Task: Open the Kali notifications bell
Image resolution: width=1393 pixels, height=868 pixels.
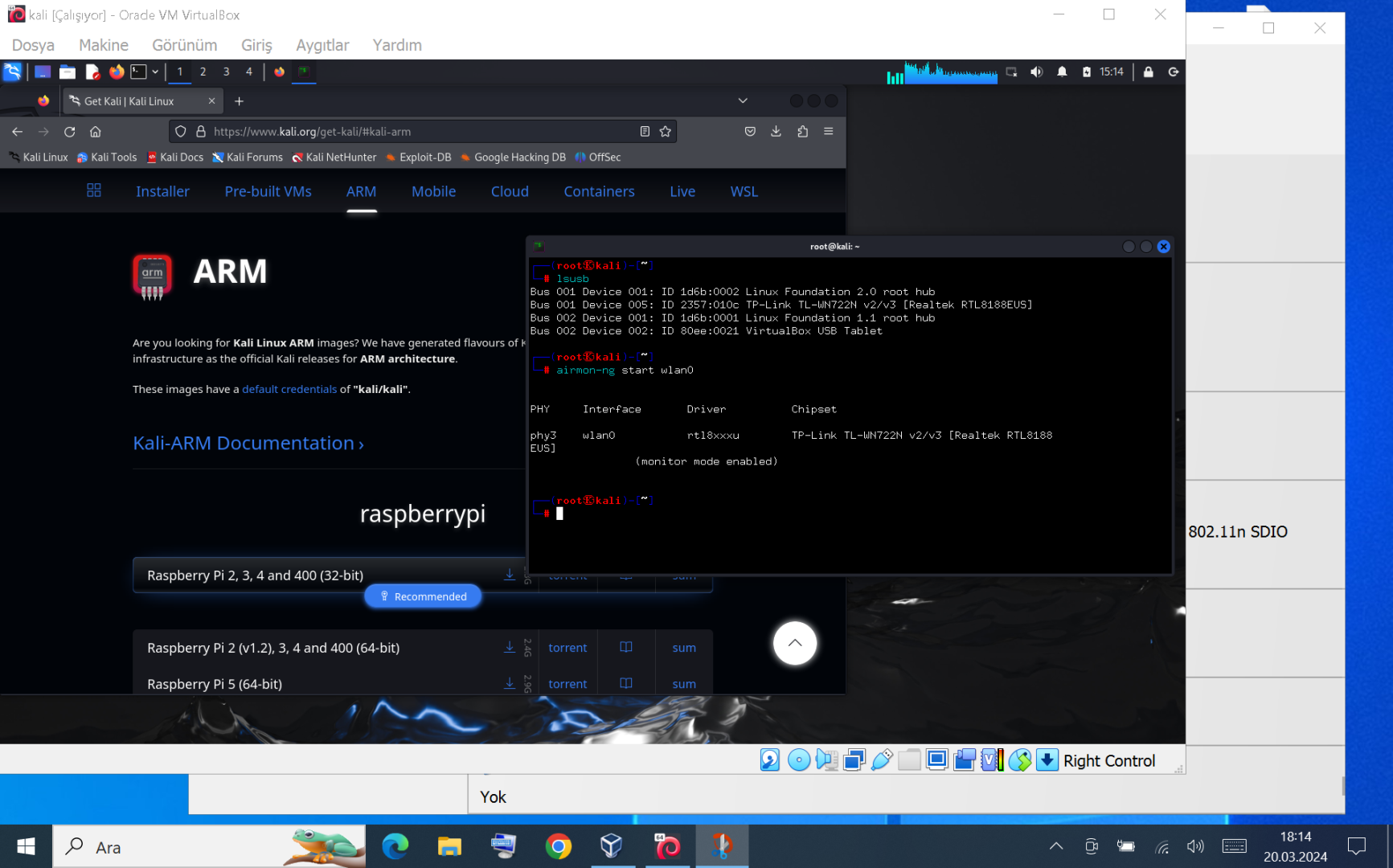Action: pos(1062,72)
